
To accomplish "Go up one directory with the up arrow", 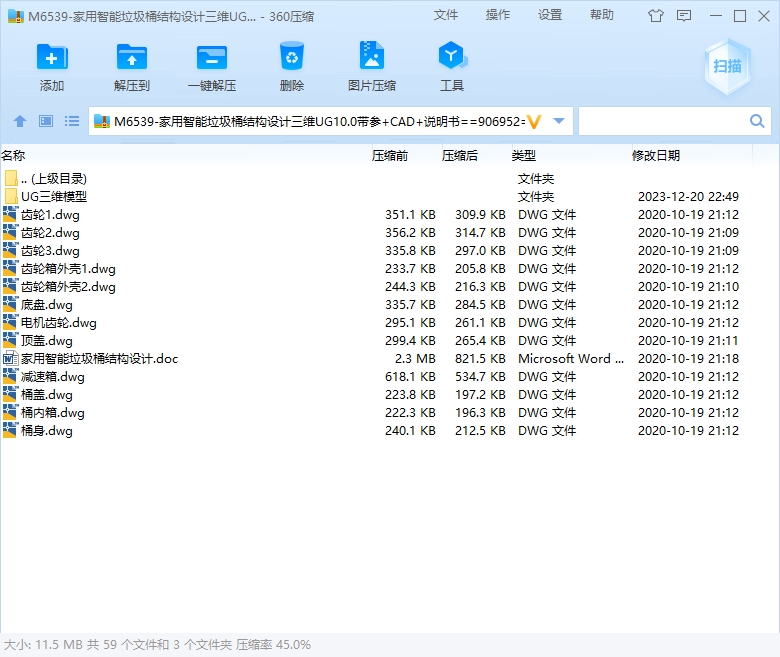I will (20, 121).
